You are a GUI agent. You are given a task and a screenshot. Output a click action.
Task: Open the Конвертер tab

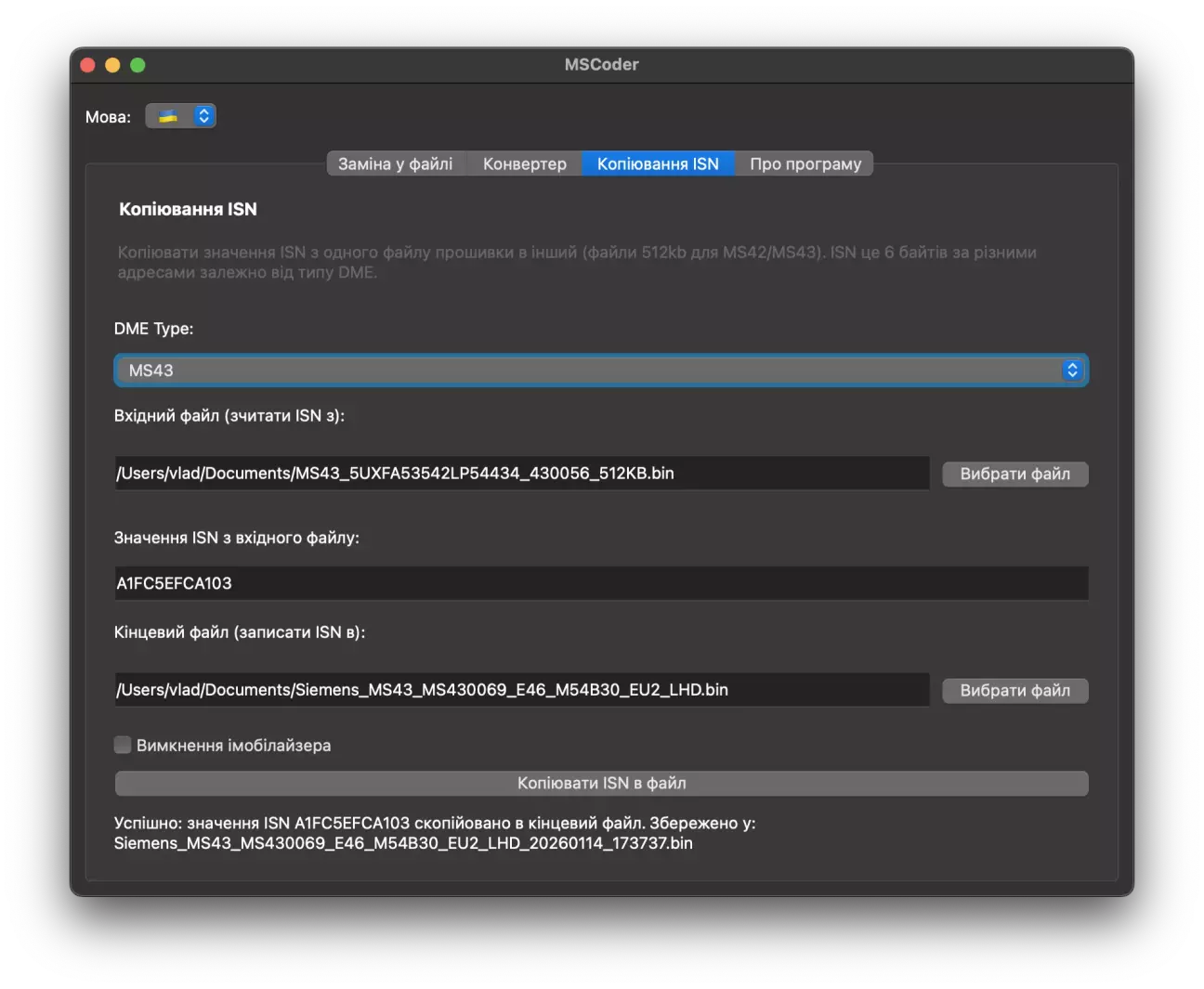tap(524, 164)
